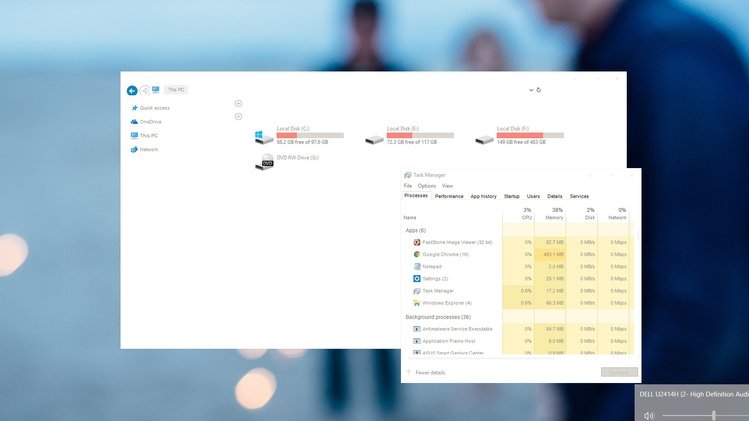Collapse Task Manager with Fewer details
749x421 pixels.
[x=430, y=373]
